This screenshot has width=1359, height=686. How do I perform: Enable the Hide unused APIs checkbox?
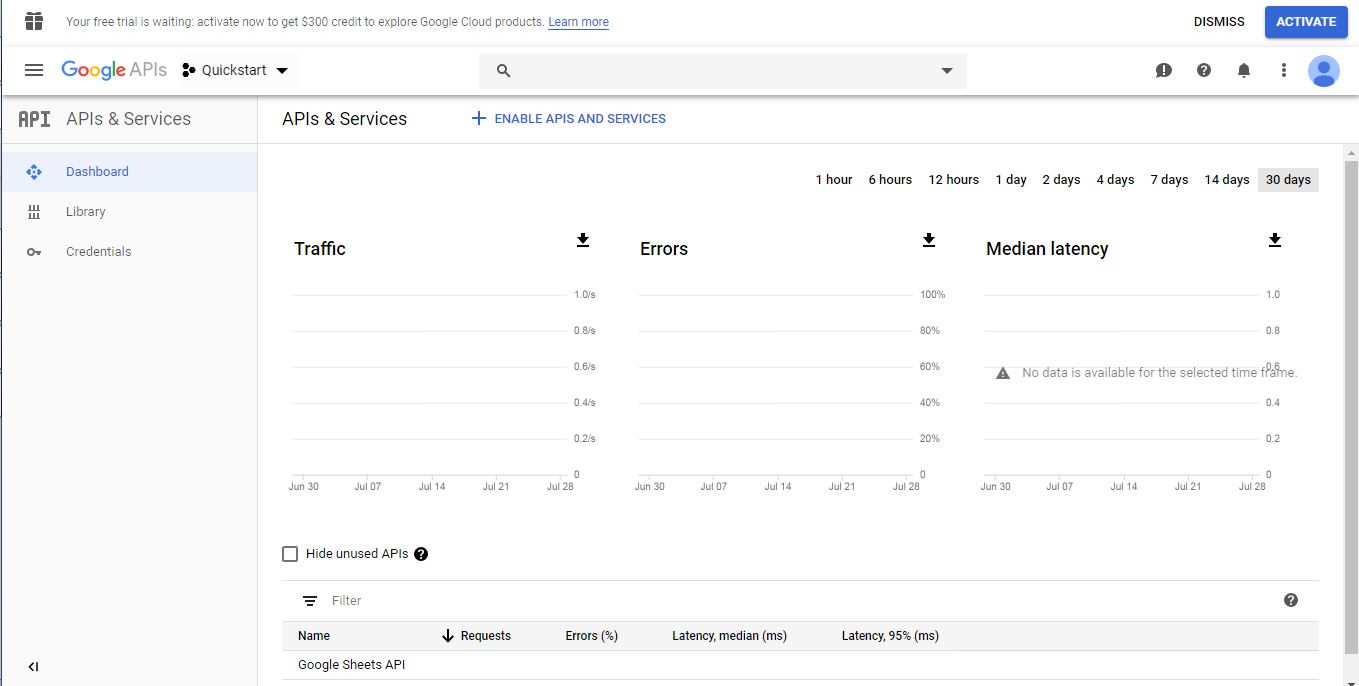click(x=289, y=553)
